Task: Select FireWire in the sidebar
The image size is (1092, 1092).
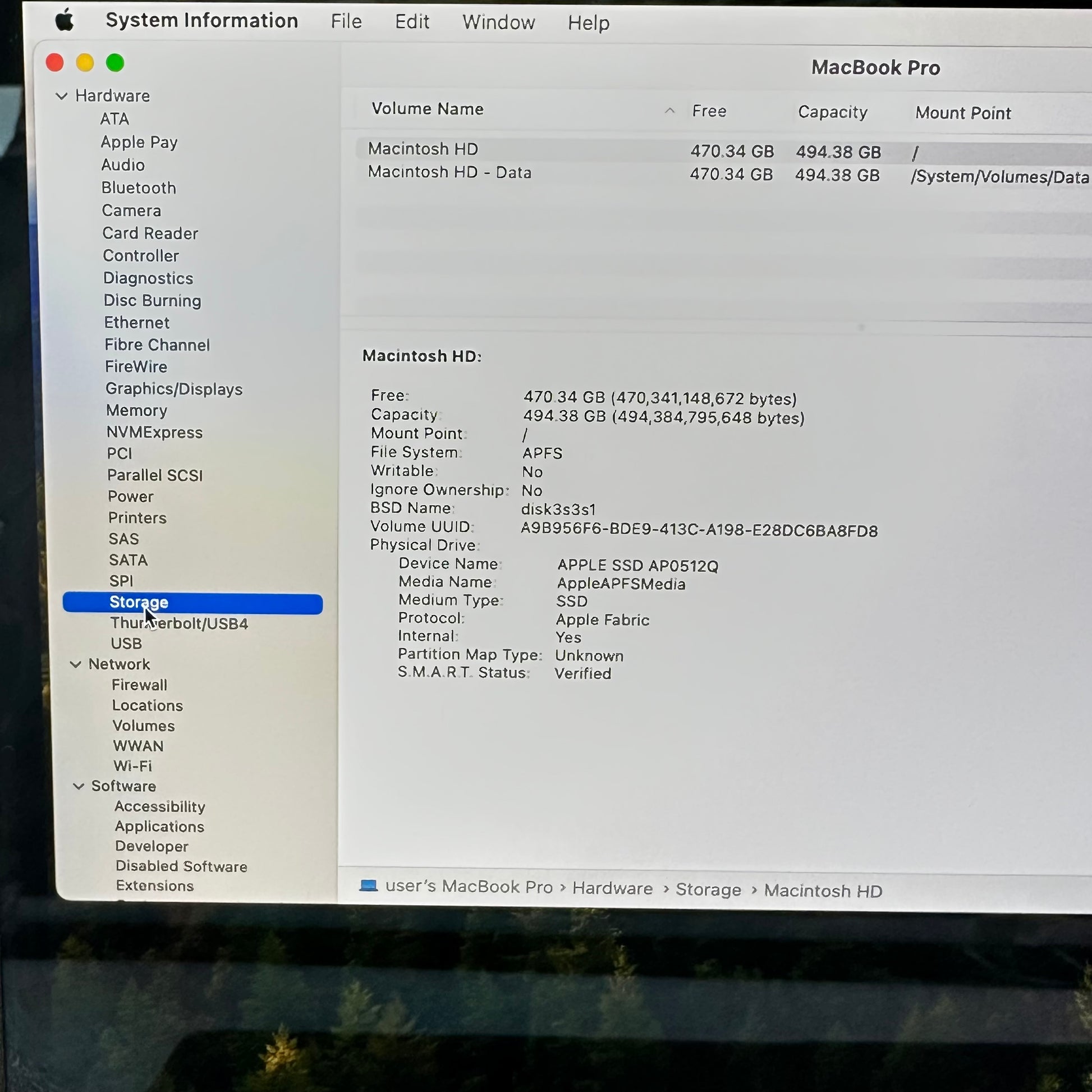Action: coord(136,367)
